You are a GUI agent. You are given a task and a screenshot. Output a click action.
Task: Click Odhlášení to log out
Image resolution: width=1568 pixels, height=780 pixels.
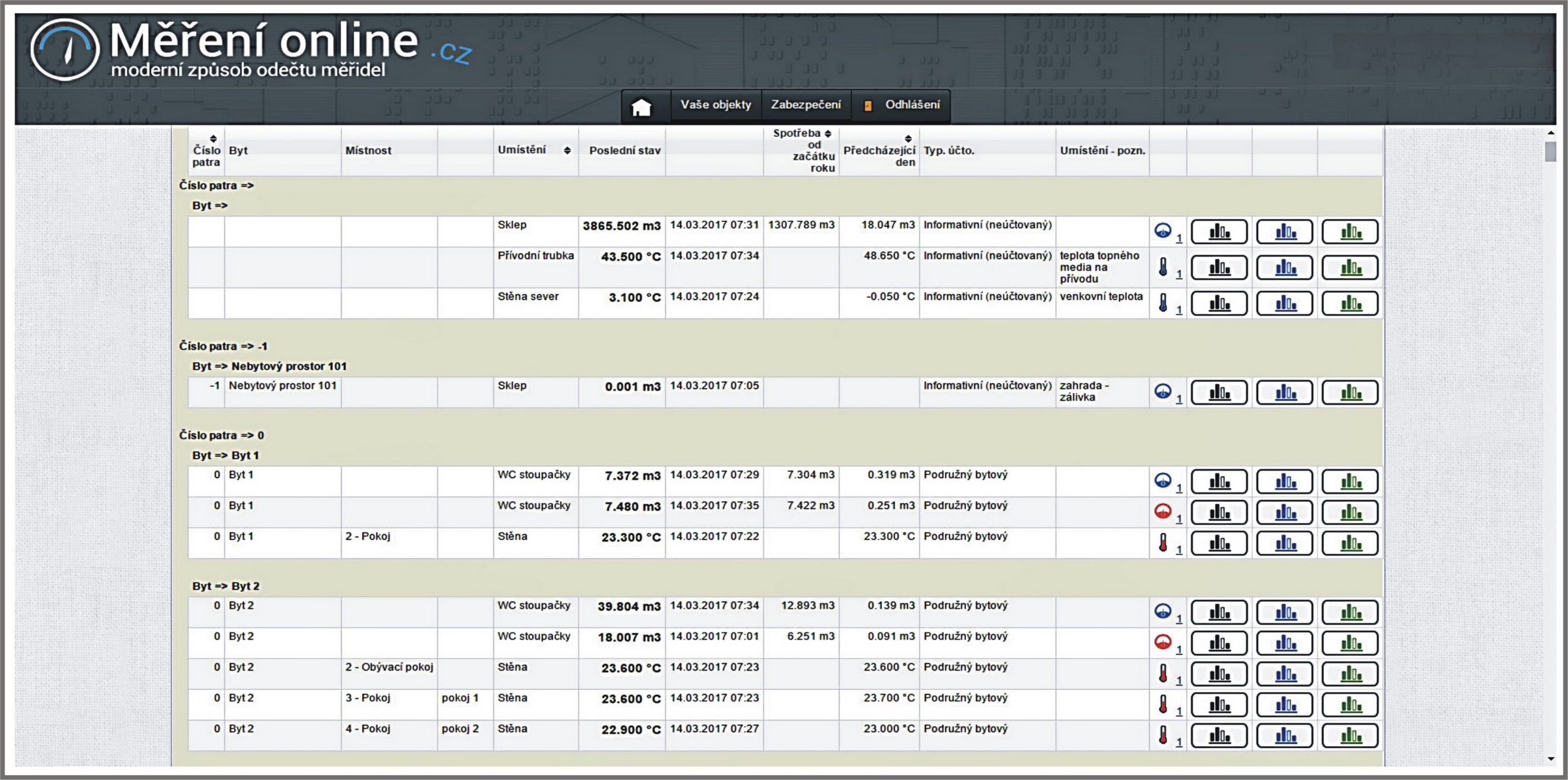pos(911,105)
